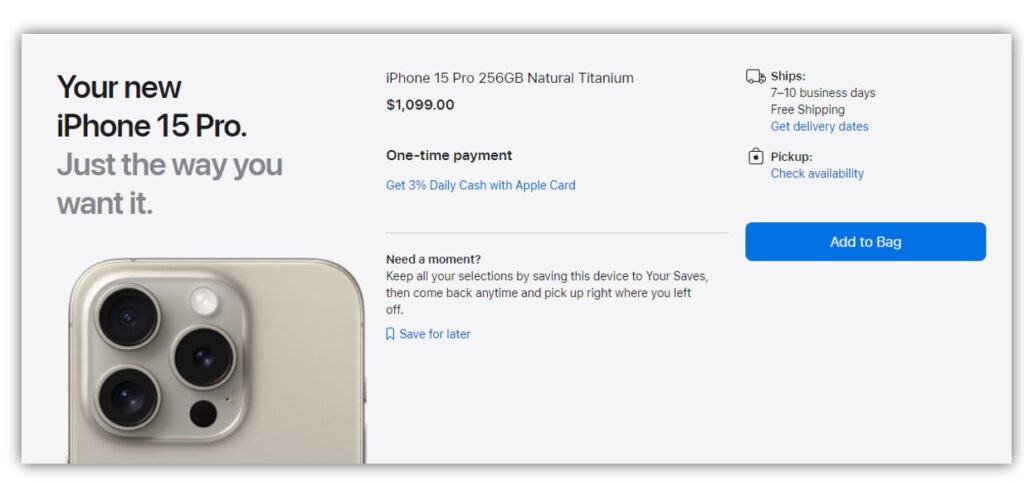Click the top-left camera lens on the phone

[x=127, y=318]
